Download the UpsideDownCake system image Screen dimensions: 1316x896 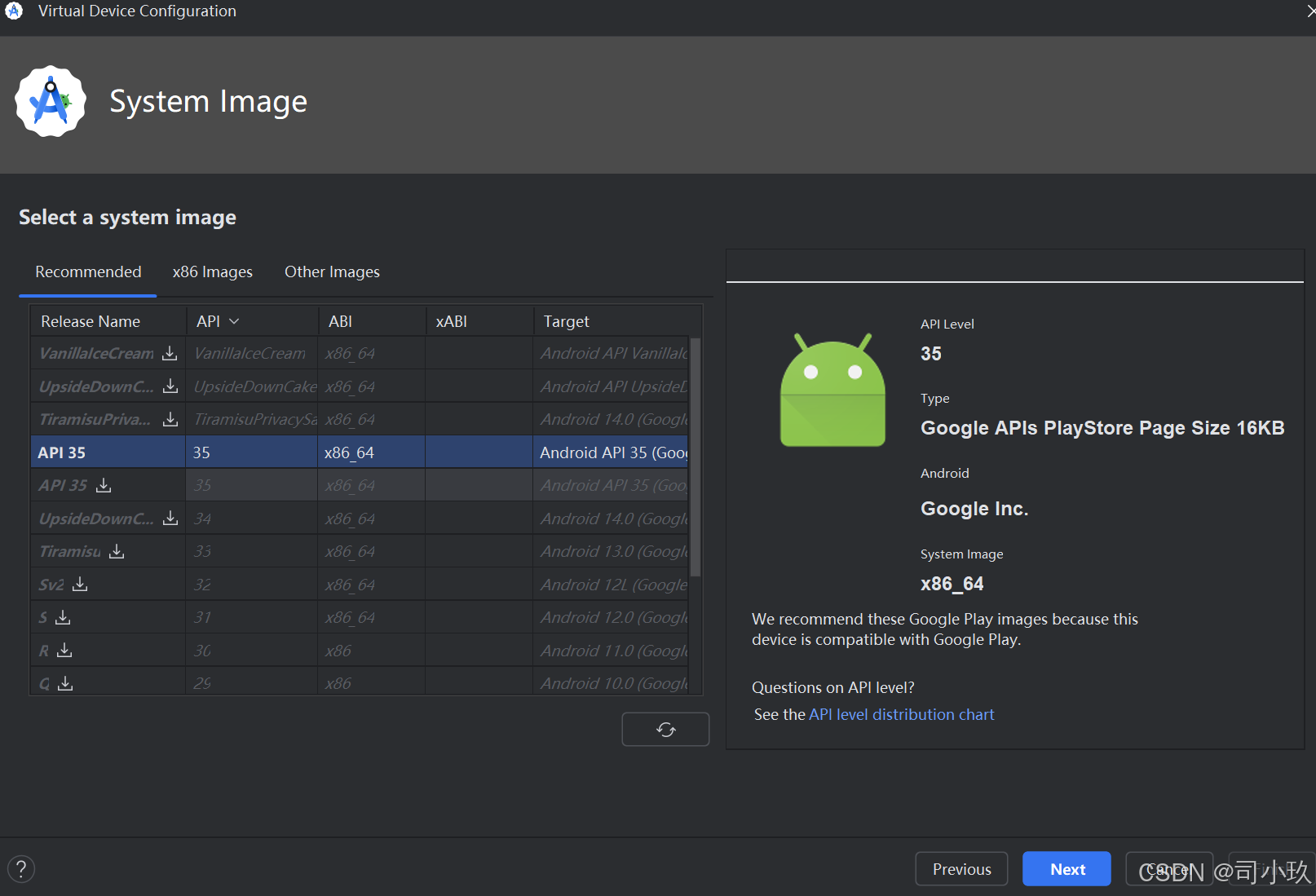click(169, 386)
